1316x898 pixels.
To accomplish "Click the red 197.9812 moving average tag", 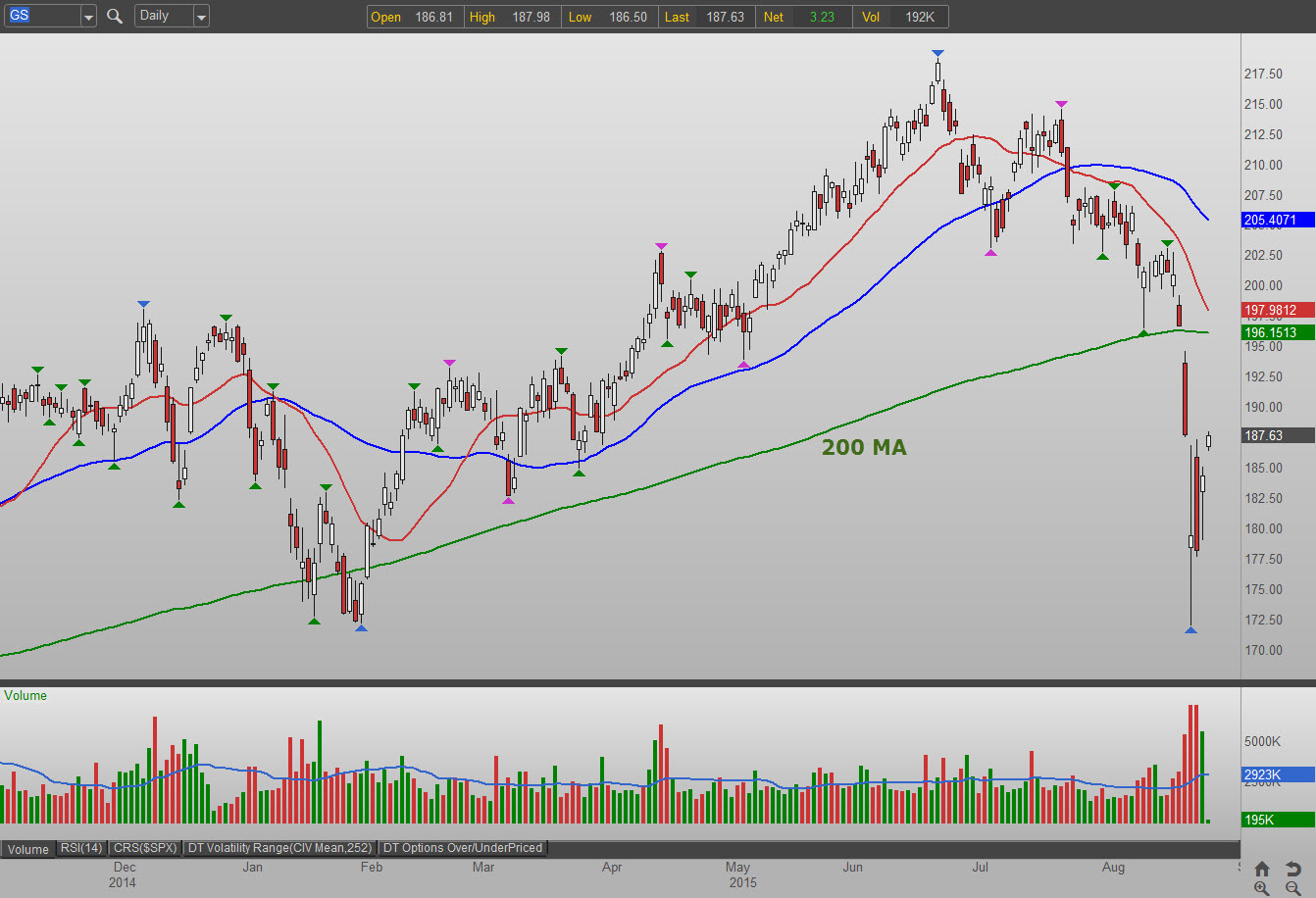I will [1278, 311].
